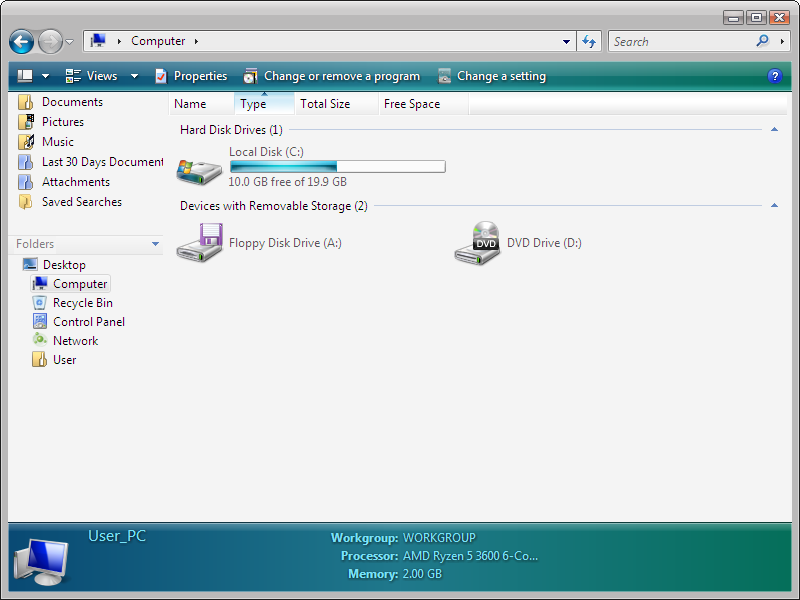Open Music favorite link
Image resolution: width=800 pixels, height=600 pixels.
click(x=58, y=142)
